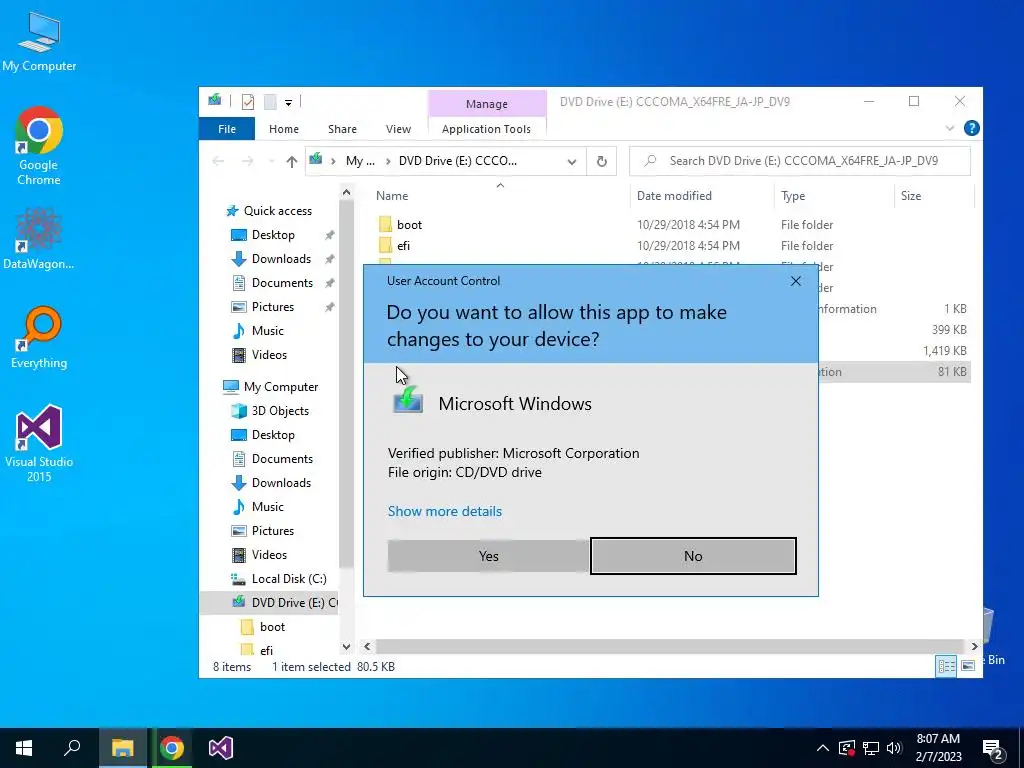Open notifications action center icon
Viewport: 1024px width, 768px height.
point(993,749)
